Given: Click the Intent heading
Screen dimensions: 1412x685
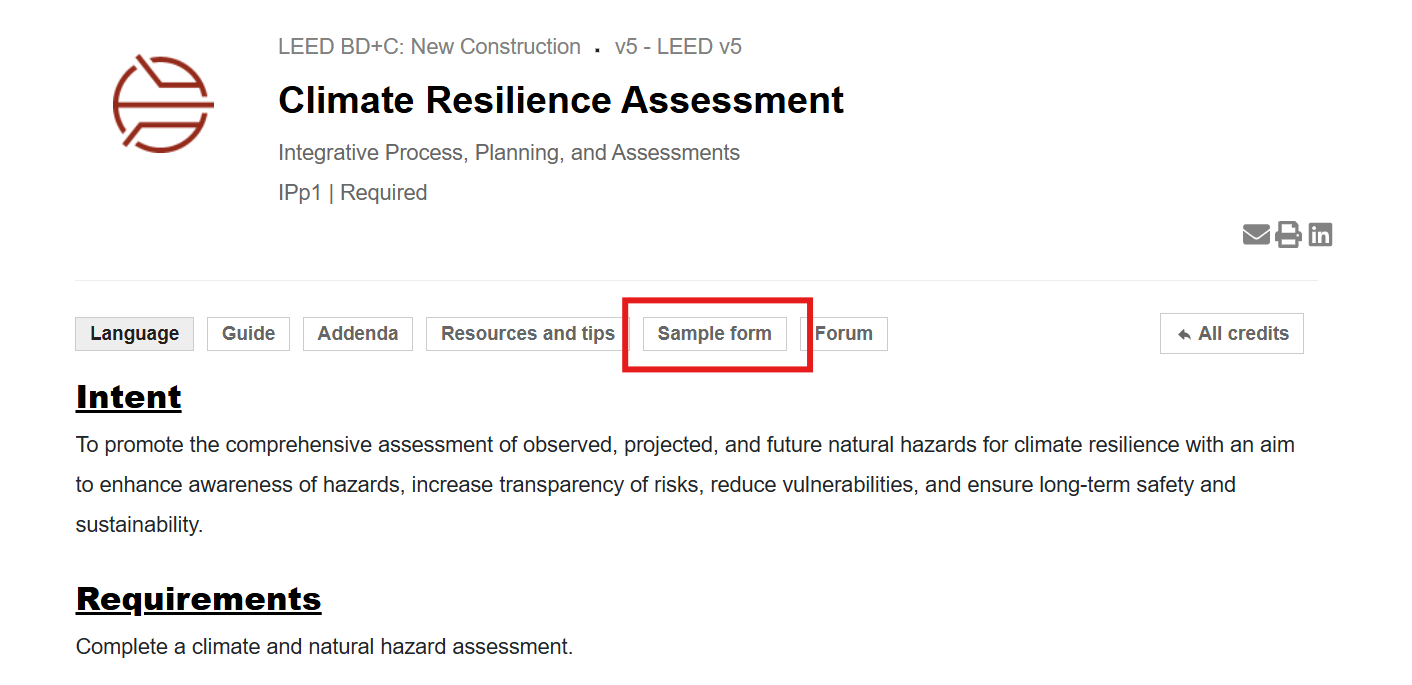Looking at the screenshot, I should tap(128, 397).
